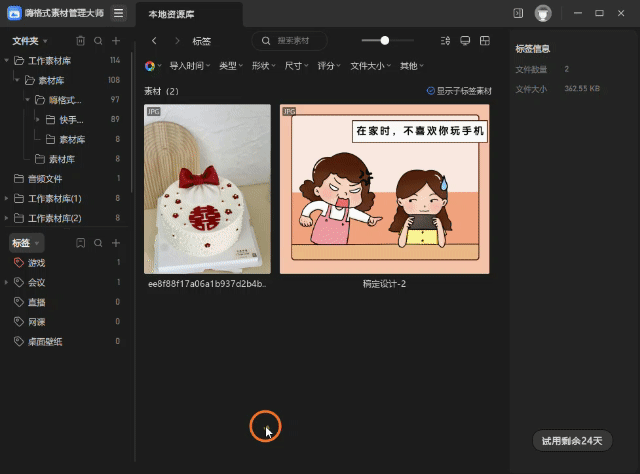This screenshot has width=640, height=474.
Task: Open the 评分 filter dropdown
Action: 329,66
